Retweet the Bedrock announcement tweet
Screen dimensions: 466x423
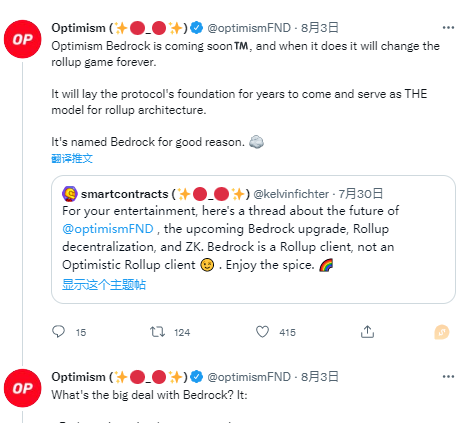(x=157, y=332)
